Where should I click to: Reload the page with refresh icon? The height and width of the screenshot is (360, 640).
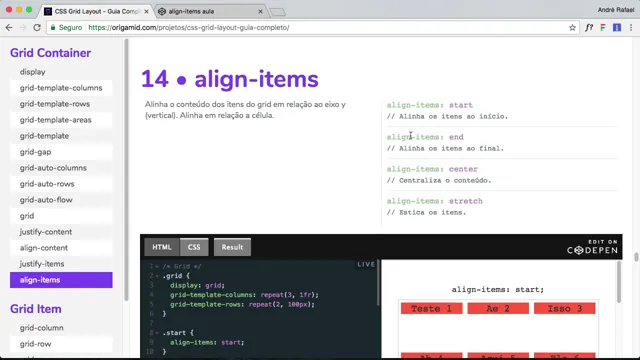click(x=37, y=27)
